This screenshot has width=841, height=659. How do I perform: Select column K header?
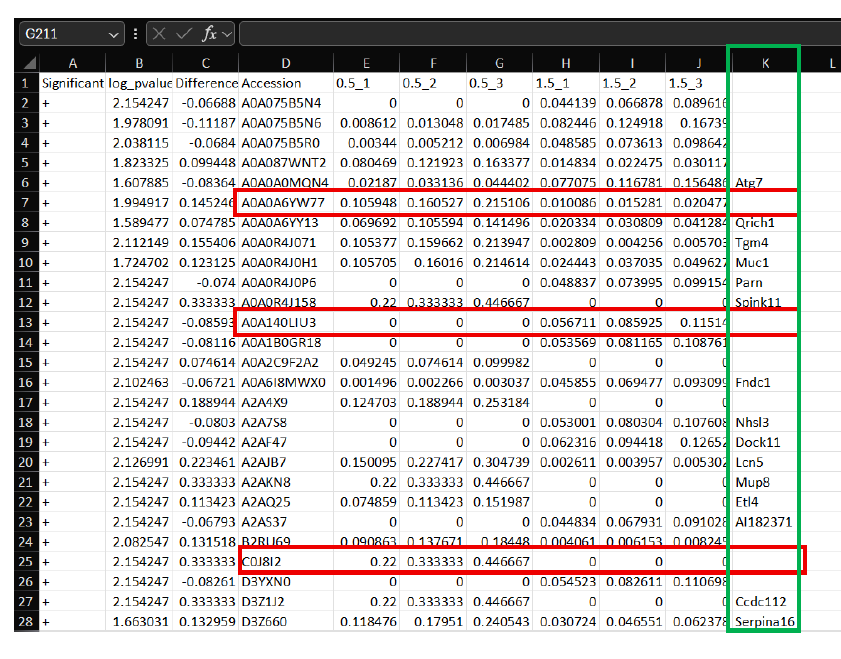tap(765, 63)
